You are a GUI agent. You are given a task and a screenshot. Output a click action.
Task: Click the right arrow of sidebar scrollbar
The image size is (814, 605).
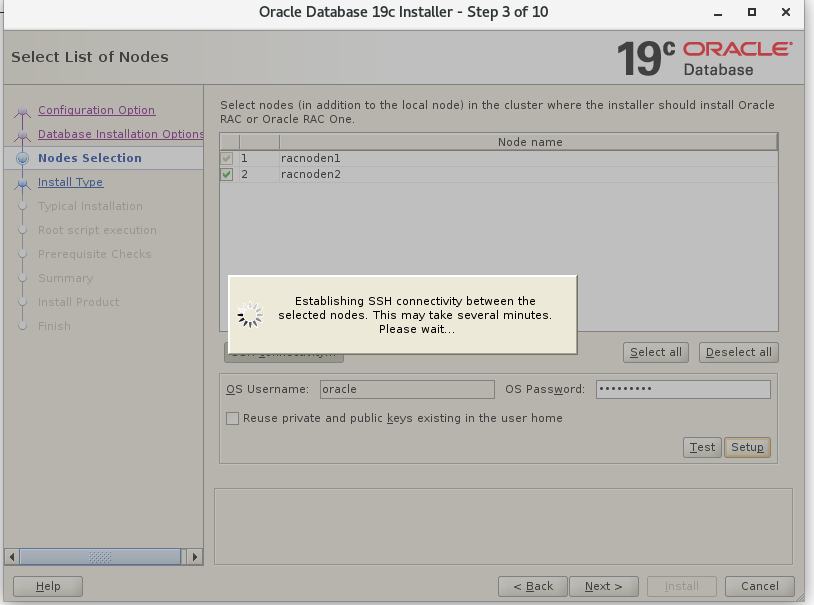(x=195, y=557)
